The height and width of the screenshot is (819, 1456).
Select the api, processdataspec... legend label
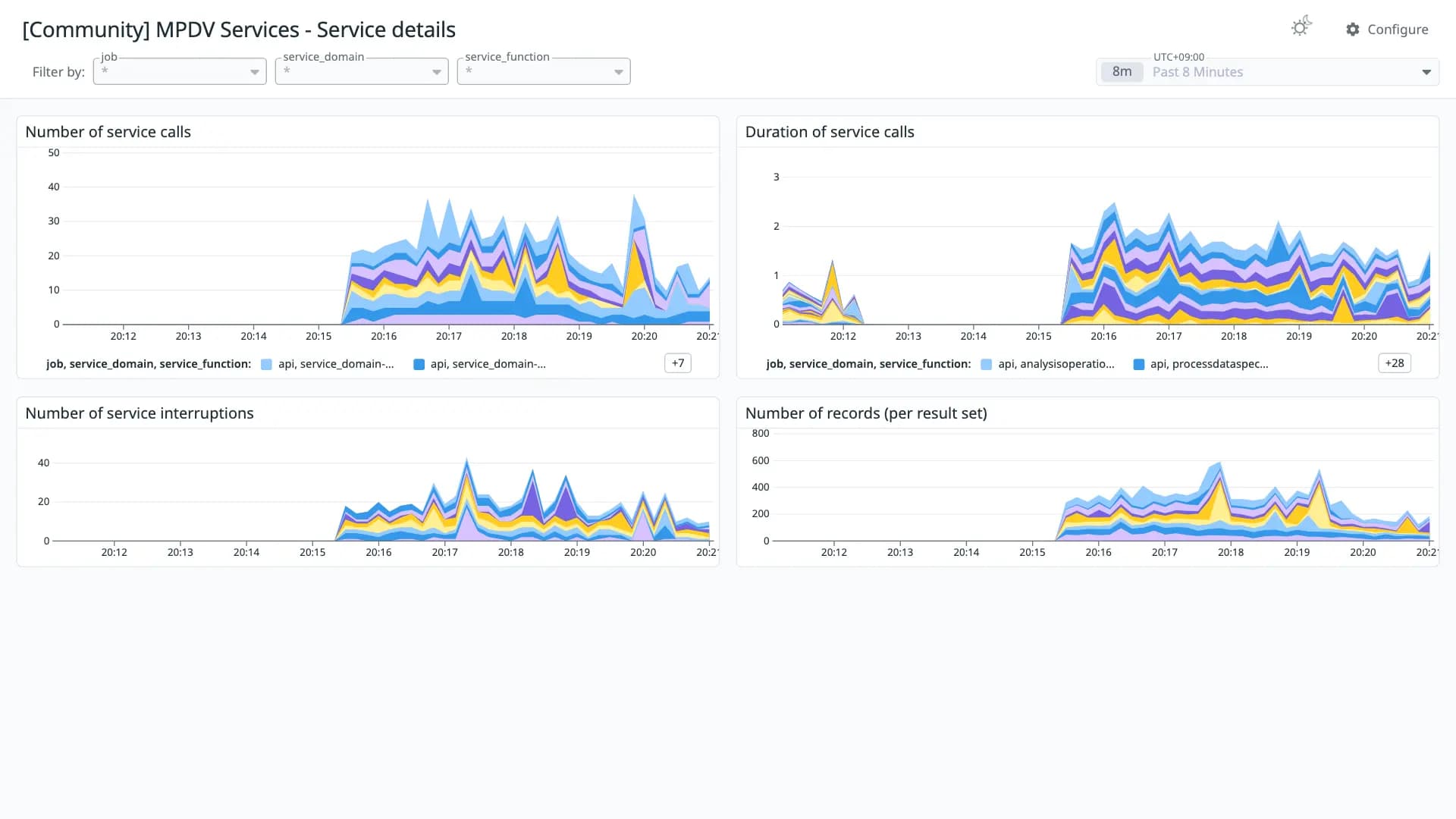[x=1210, y=364]
